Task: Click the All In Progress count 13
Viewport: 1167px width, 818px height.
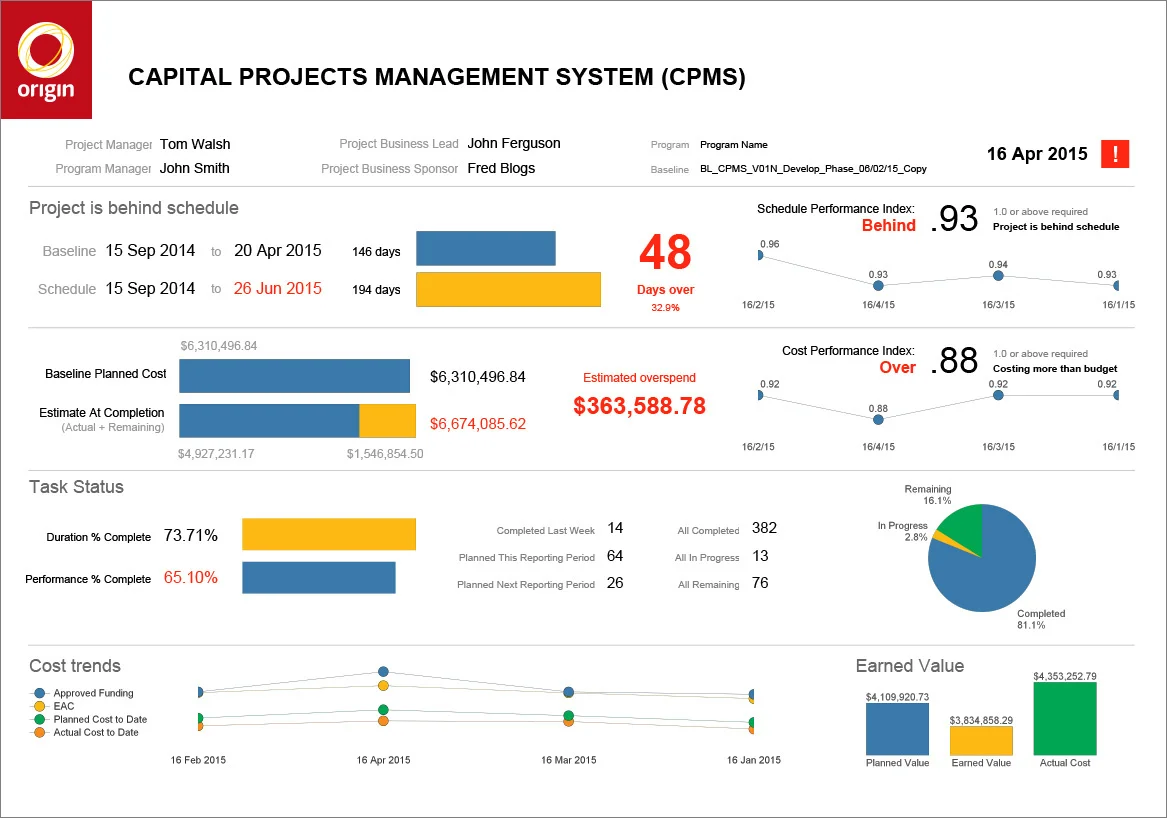Action: tap(760, 556)
